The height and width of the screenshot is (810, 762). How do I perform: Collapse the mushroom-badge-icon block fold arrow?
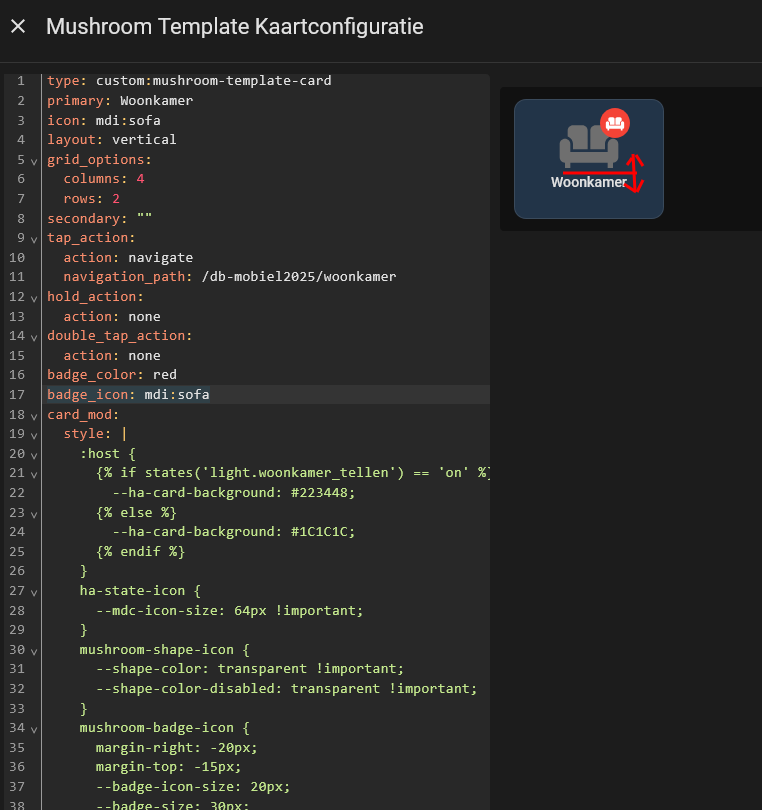pos(34,729)
